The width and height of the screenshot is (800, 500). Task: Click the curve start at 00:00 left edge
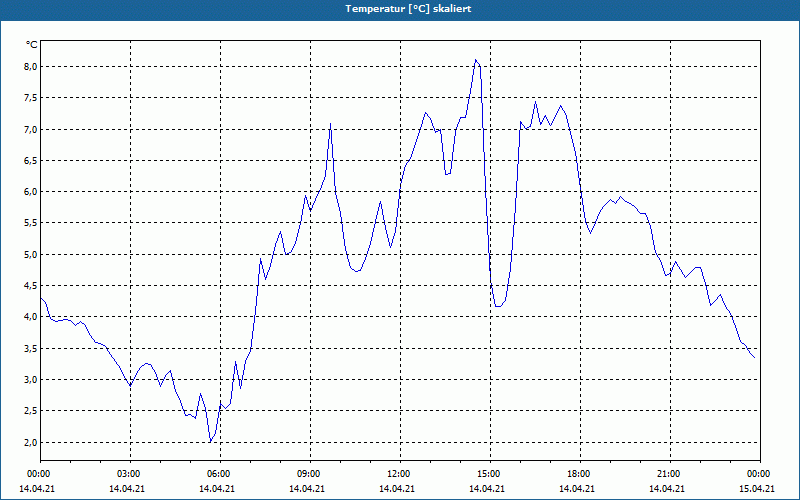(x=41, y=298)
